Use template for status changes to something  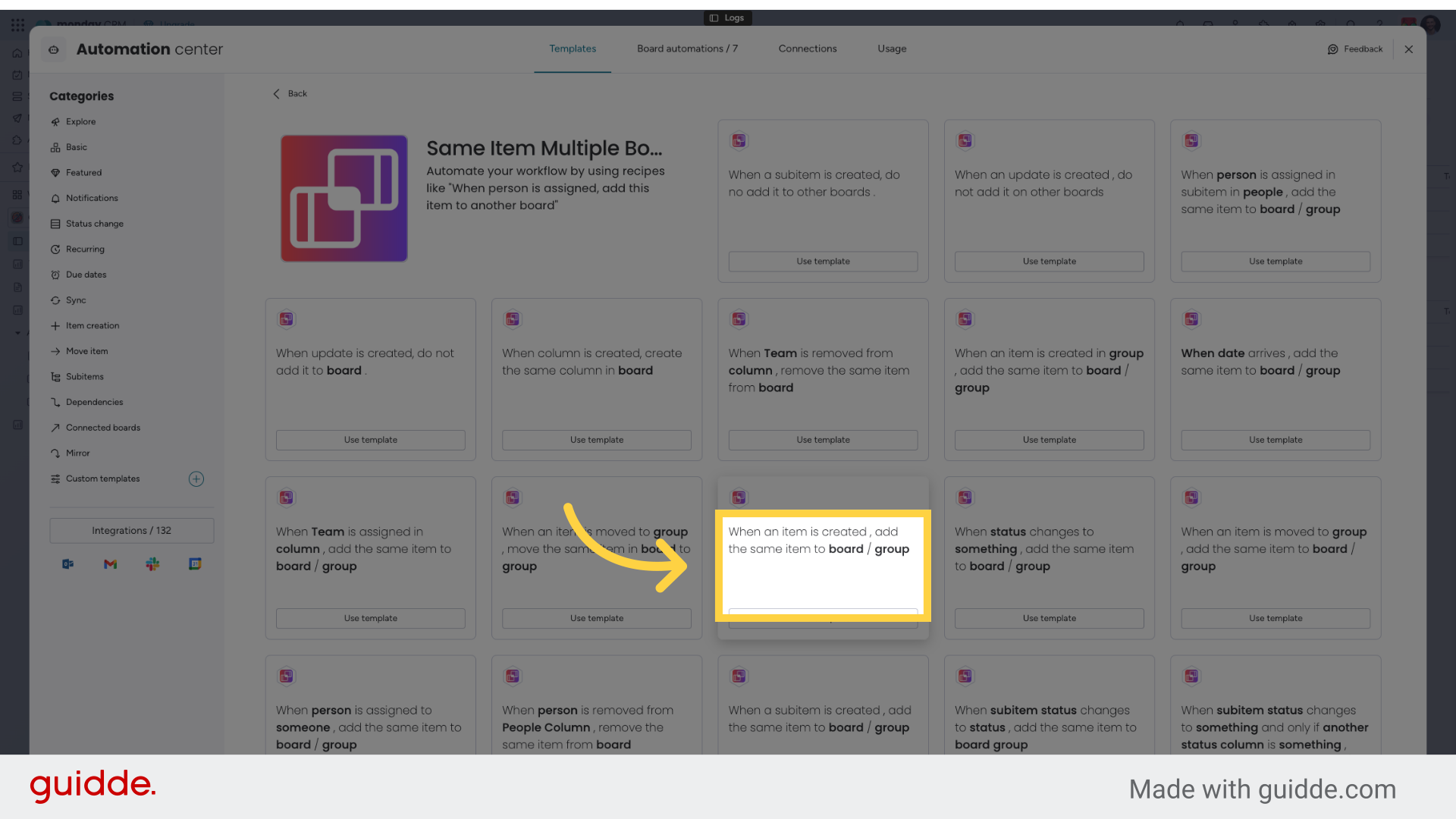1050,618
